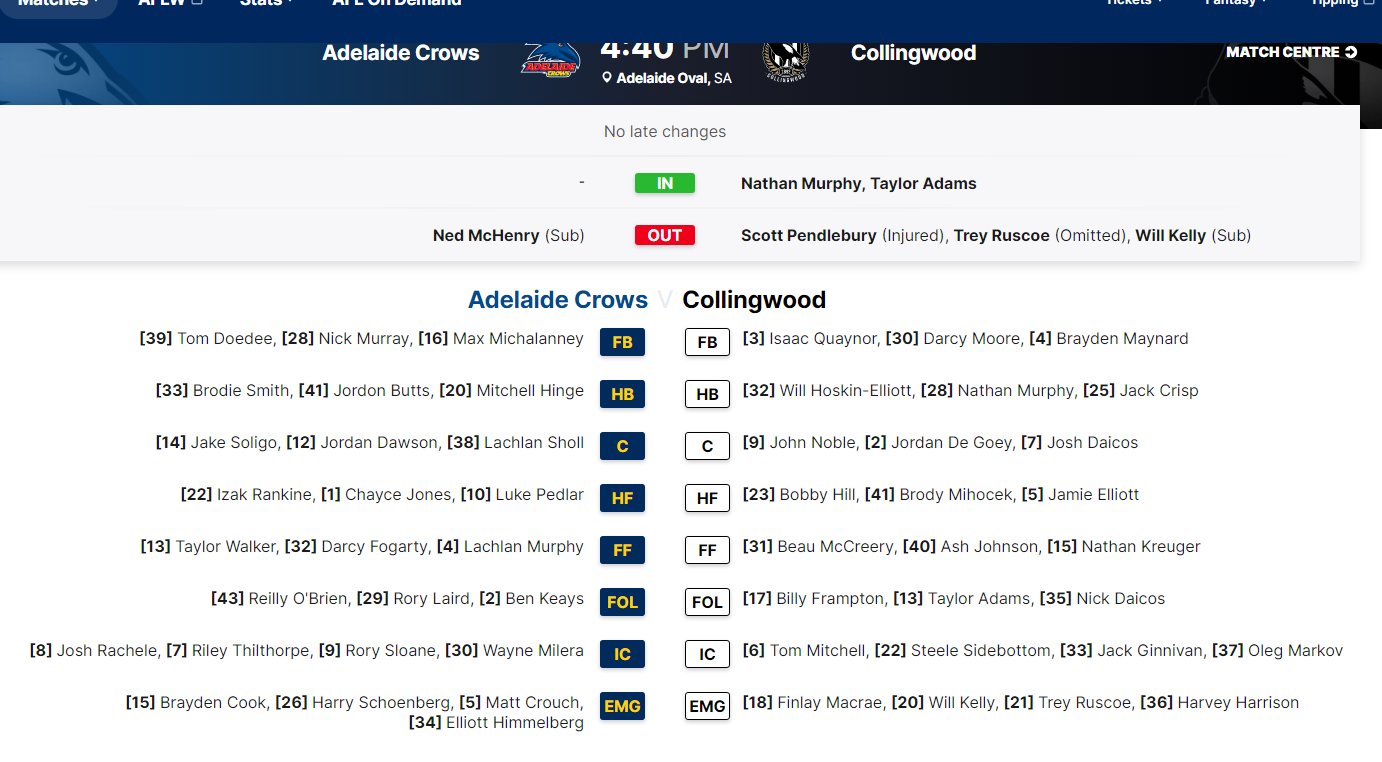
Task: Select player [34] Elliott Himmelberg
Action: click(x=496, y=722)
